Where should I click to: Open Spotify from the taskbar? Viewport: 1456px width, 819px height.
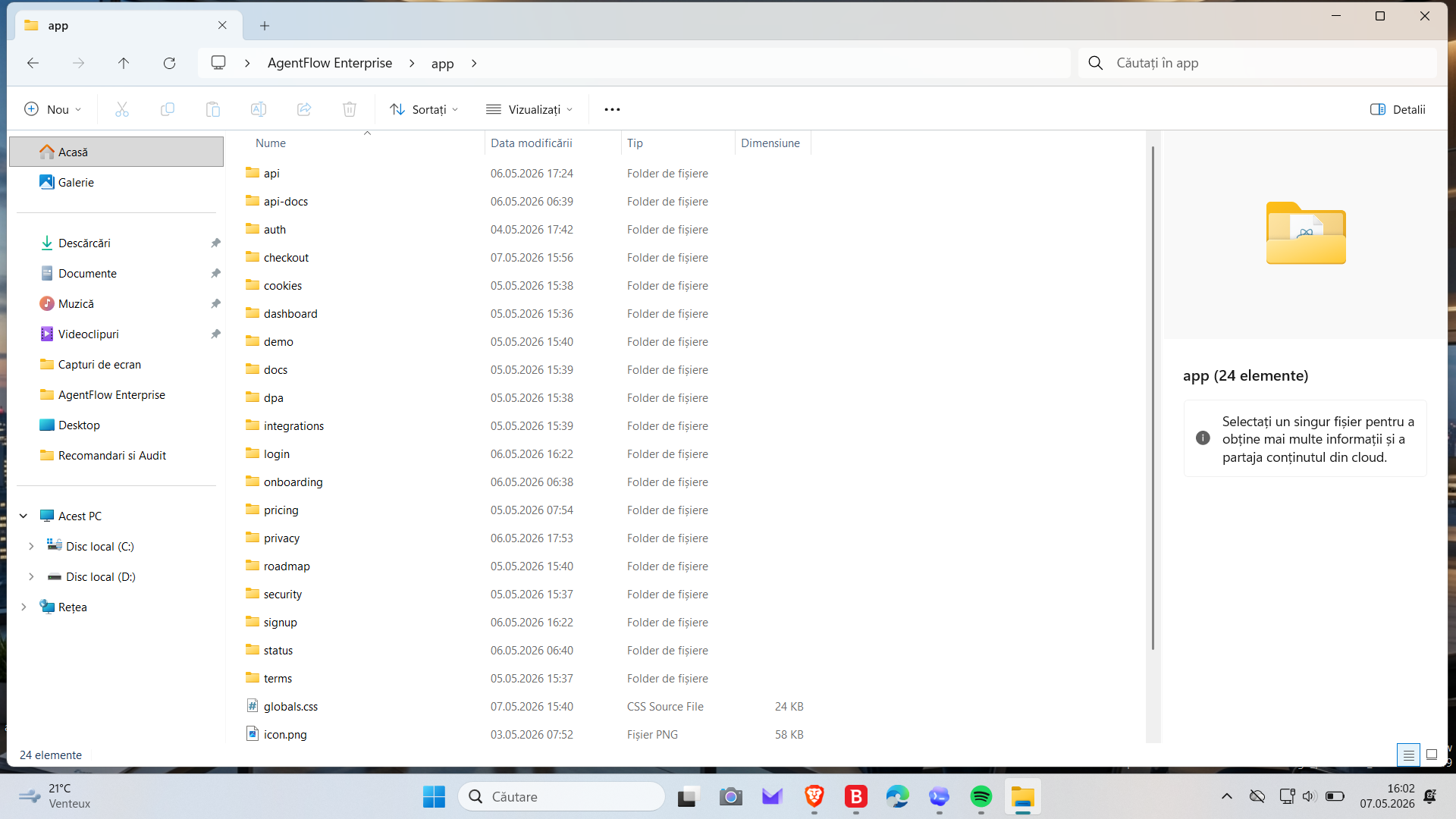[981, 796]
